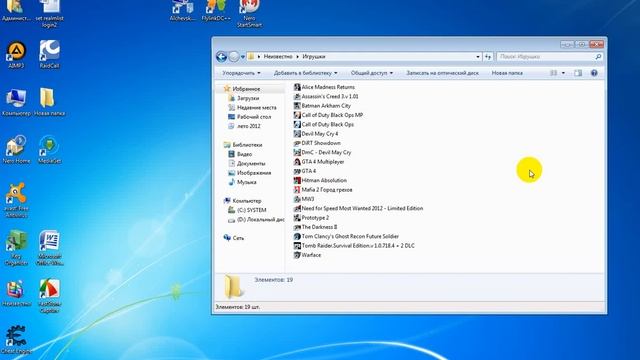Image resolution: width=640 pixels, height=360 pixels.
Task: Select Hitman Absolution in file list
Action: [x=320, y=180]
